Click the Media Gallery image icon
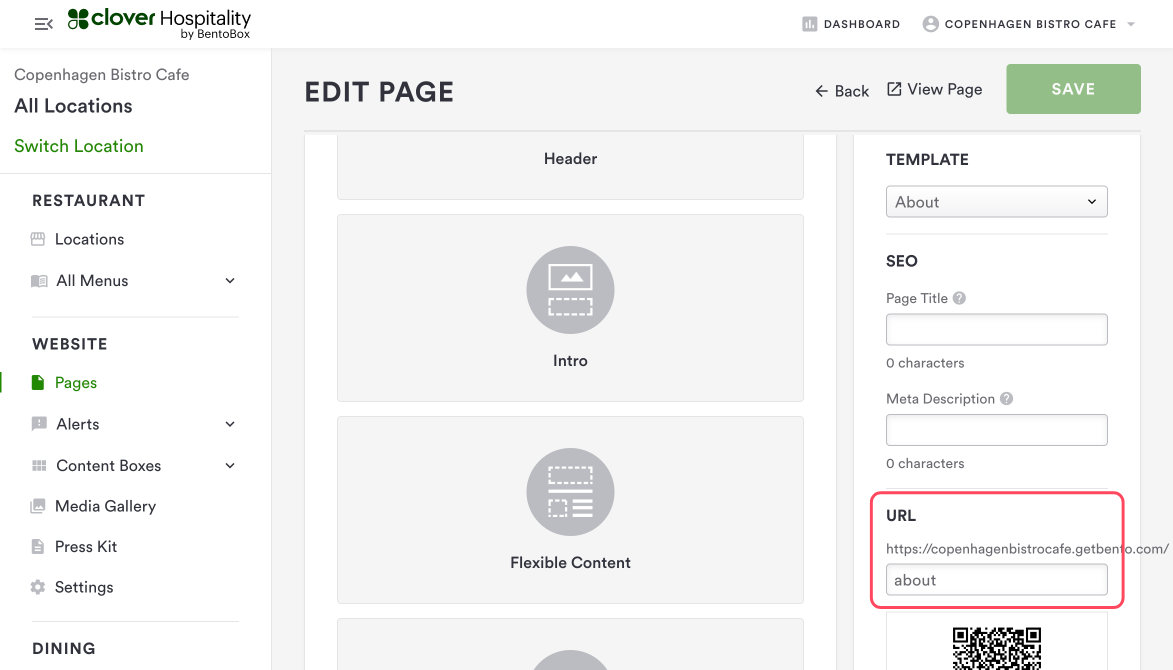The width and height of the screenshot is (1173, 670). tap(38, 506)
